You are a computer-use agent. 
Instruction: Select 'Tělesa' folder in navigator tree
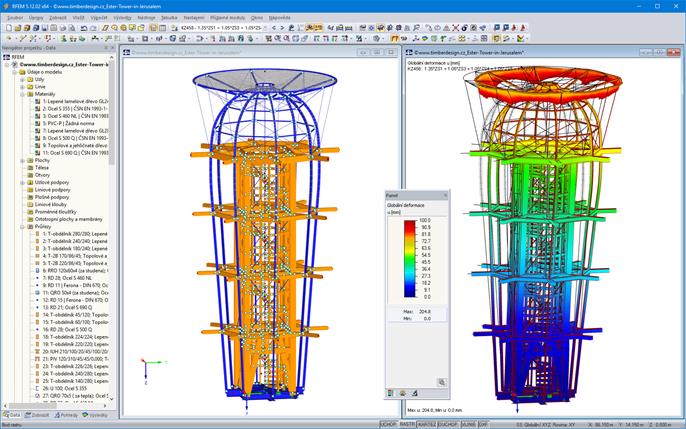point(42,167)
